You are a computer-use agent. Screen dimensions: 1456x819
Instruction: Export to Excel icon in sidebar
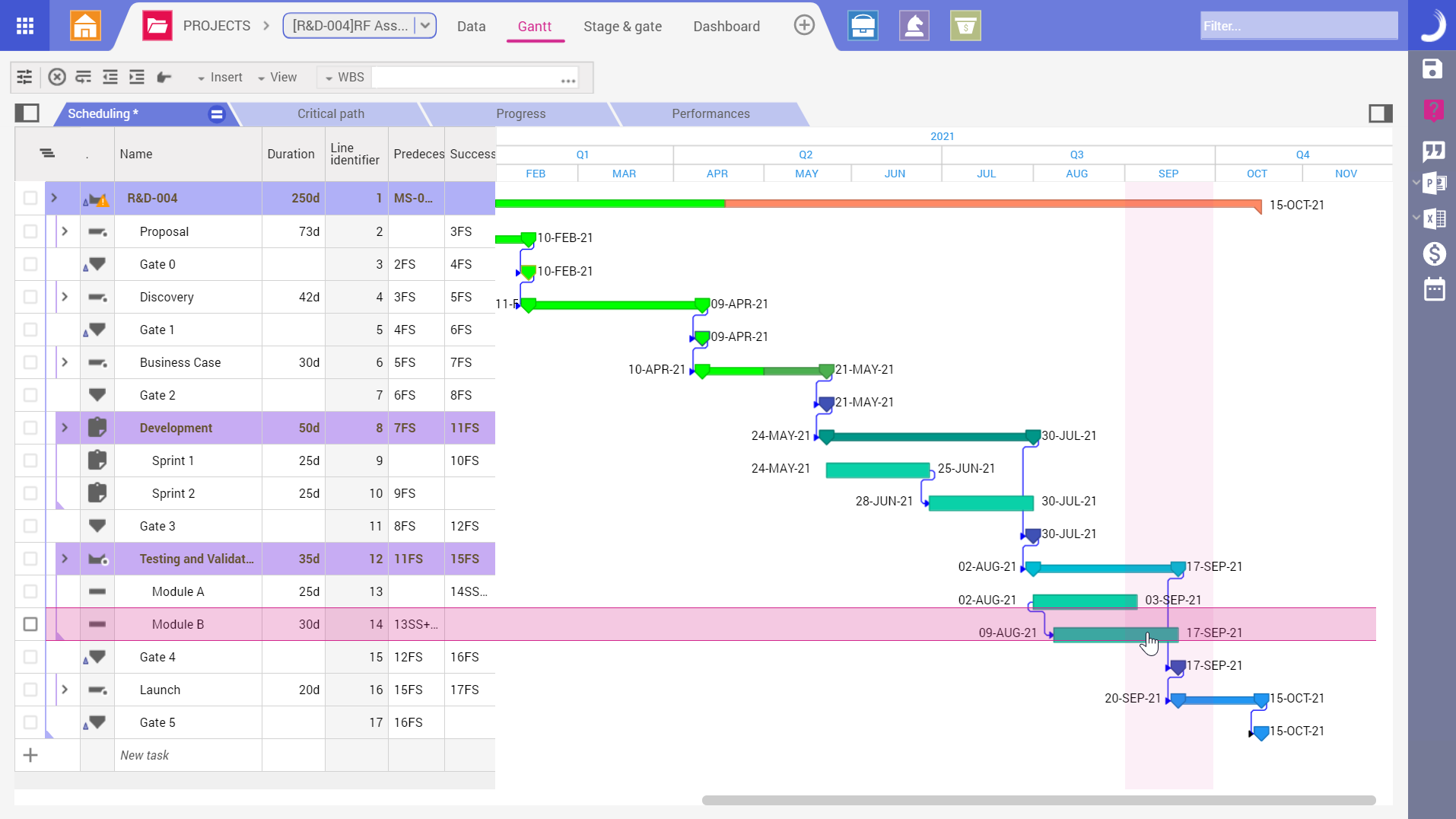point(1435,219)
